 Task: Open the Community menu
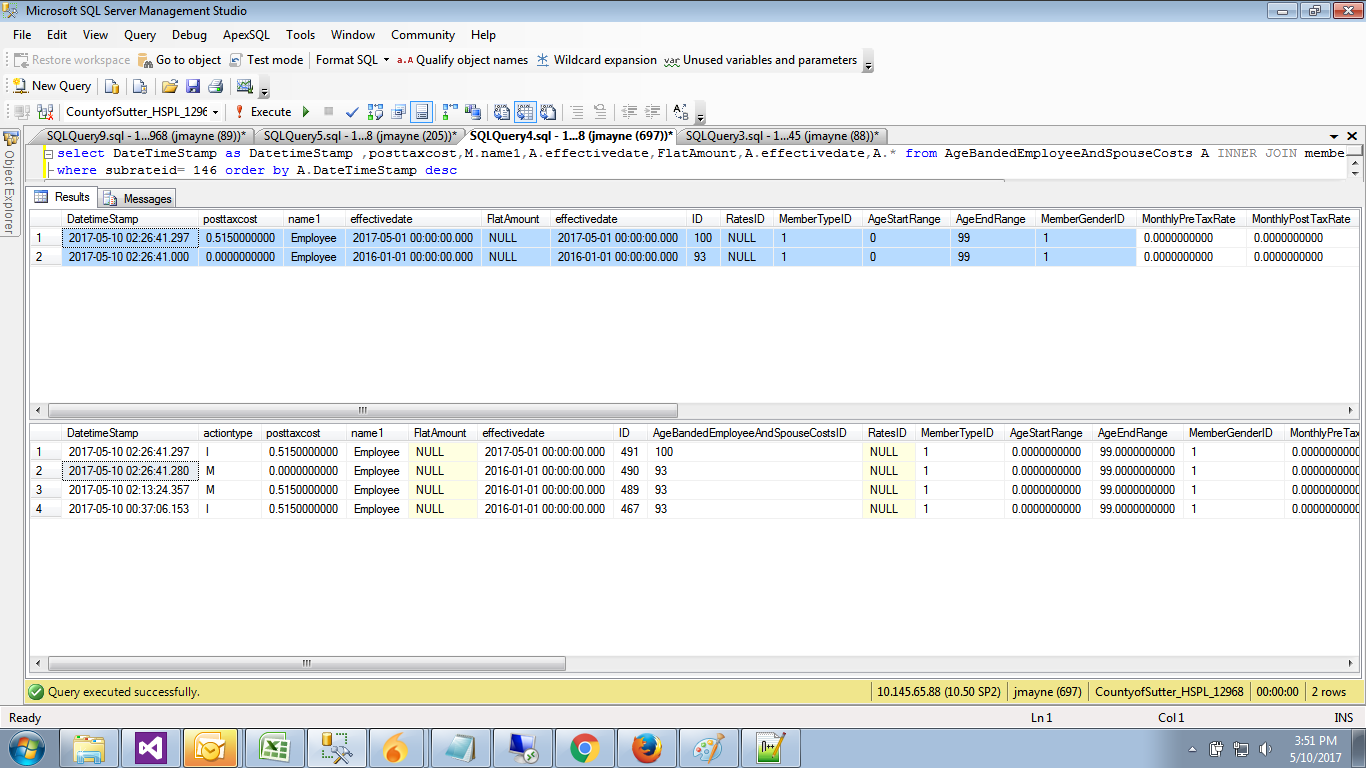[423, 35]
